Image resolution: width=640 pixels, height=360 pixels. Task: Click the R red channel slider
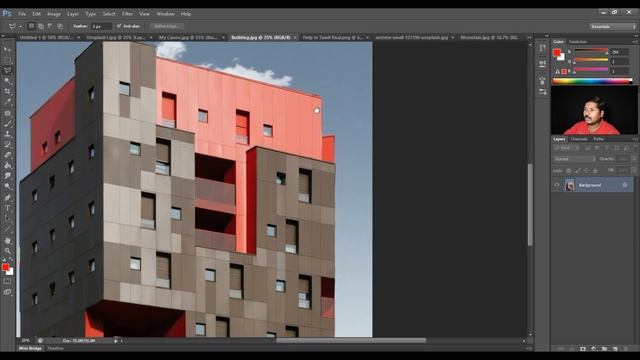(591, 50)
